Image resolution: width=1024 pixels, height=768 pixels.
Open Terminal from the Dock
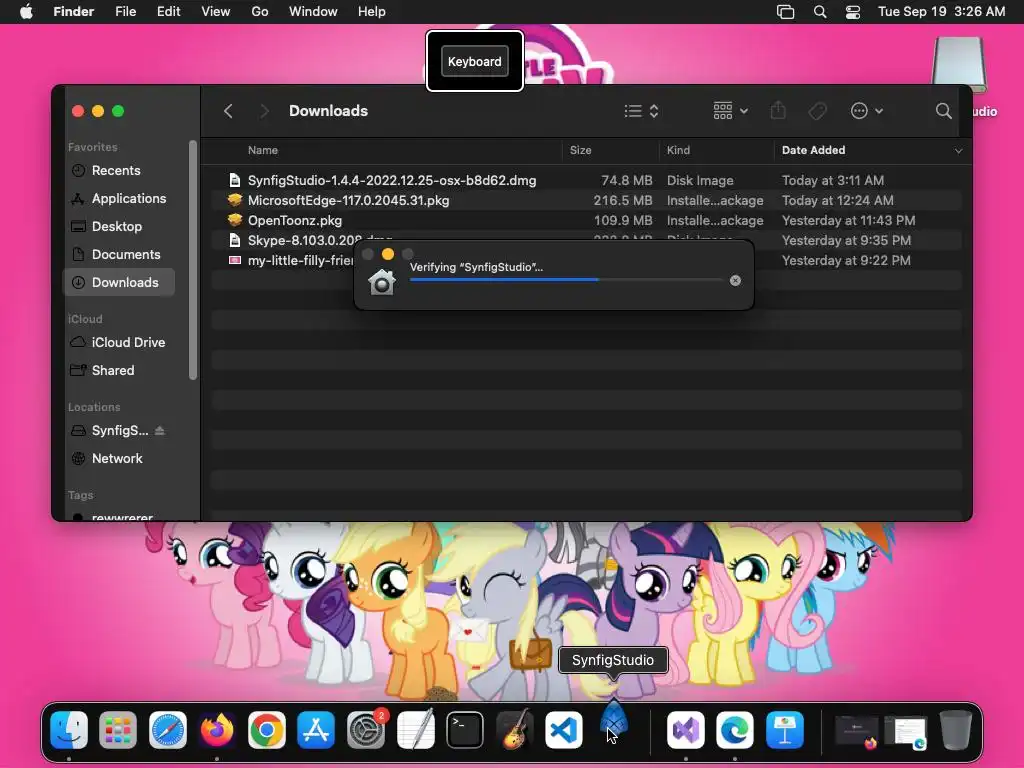(x=464, y=729)
